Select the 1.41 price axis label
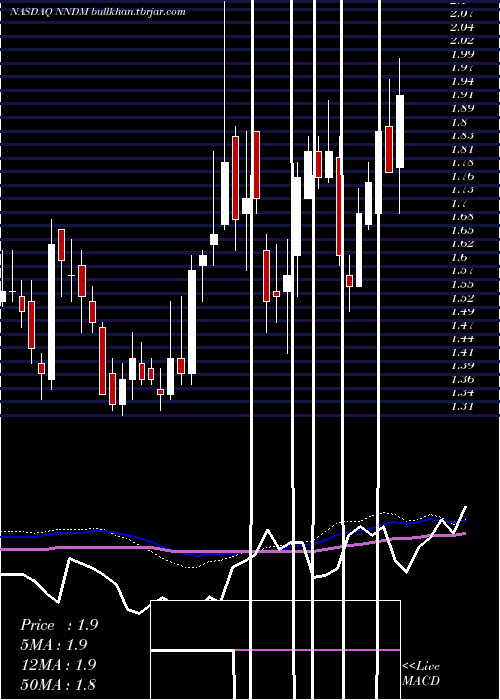This screenshot has height=700, width=500. click(x=462, y=352)
